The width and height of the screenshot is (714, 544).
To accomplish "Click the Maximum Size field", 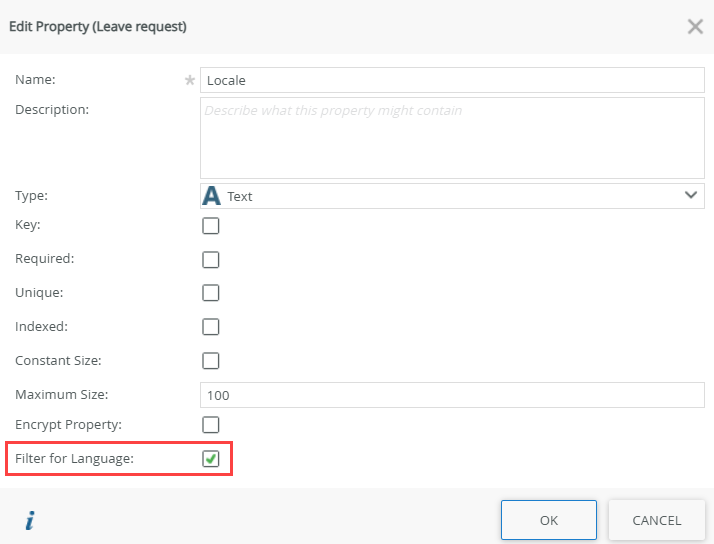I will (452, 395).
